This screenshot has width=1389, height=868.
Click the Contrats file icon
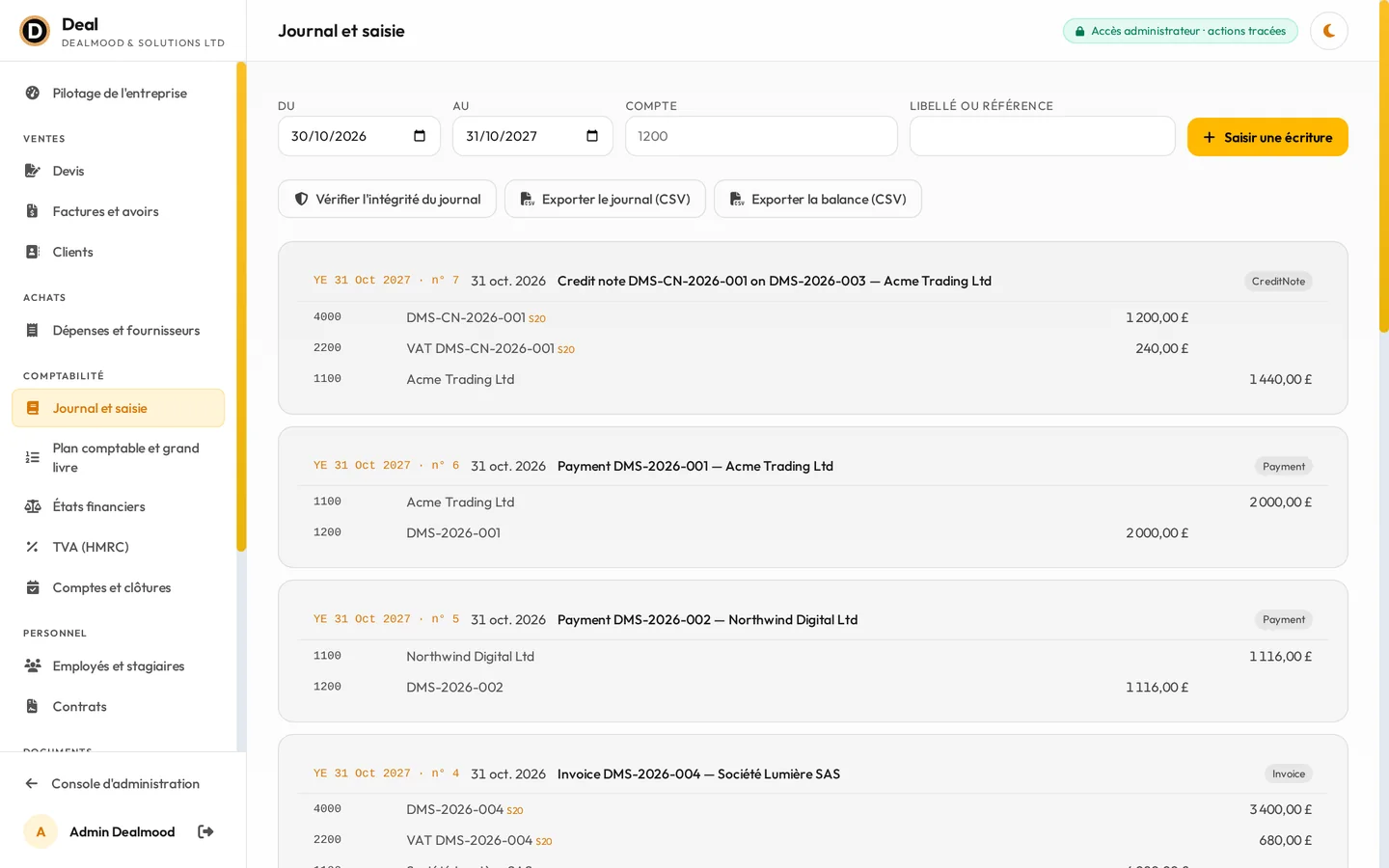coord(33,706)
